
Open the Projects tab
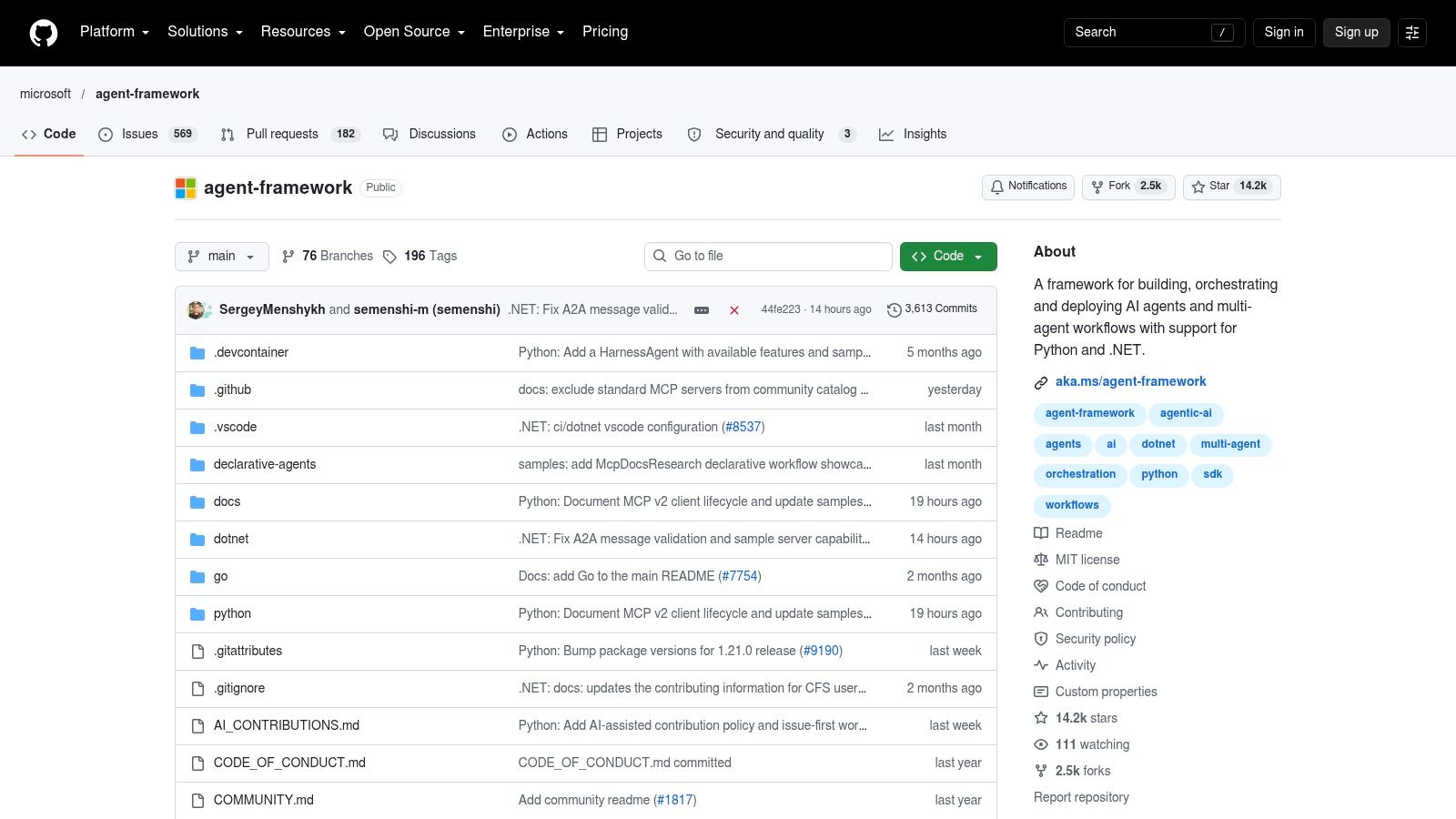627,134
